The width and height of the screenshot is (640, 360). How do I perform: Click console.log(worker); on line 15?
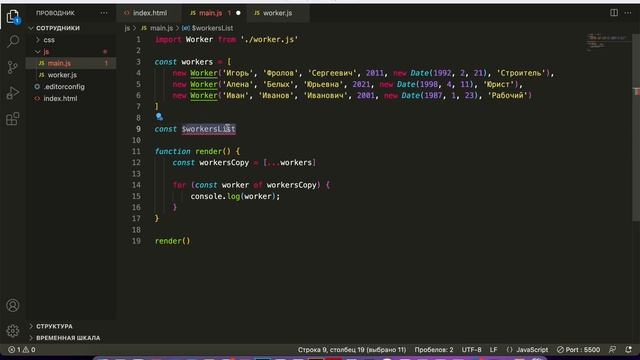[x=235, y=196]
